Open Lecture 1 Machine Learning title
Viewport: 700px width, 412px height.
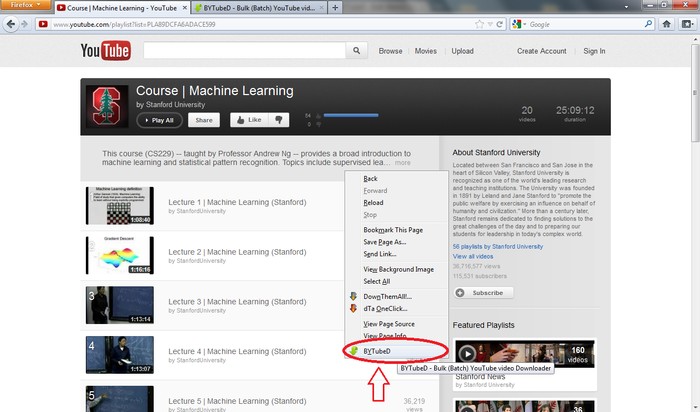pyautogui.click(x=237, y=202)
